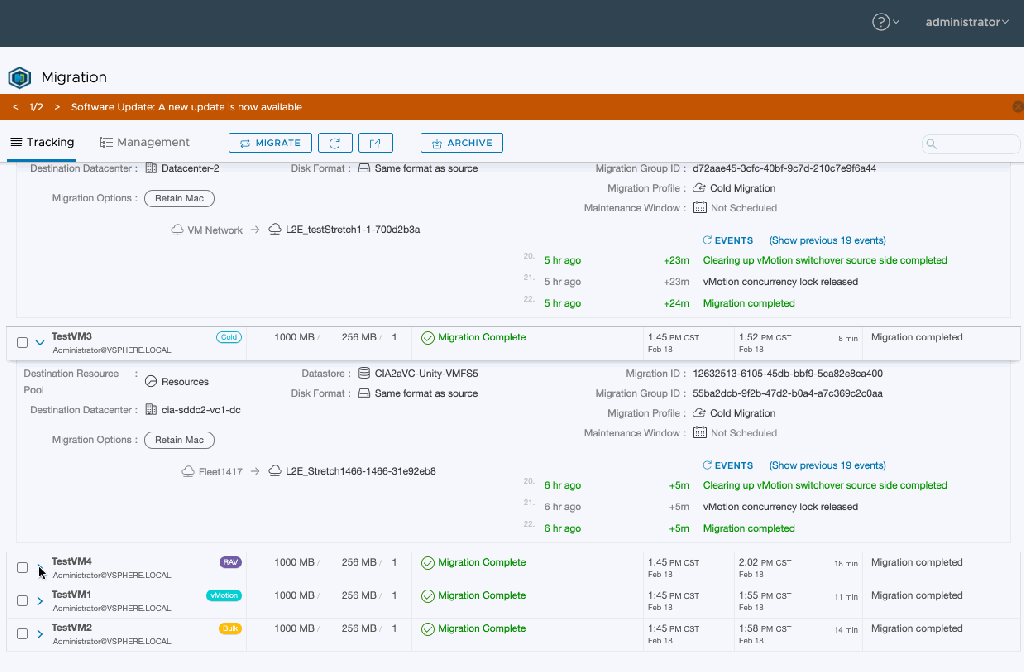Click the migration search field
The width and height of the screenshot is (1024, 672).
tap(971, 144)
